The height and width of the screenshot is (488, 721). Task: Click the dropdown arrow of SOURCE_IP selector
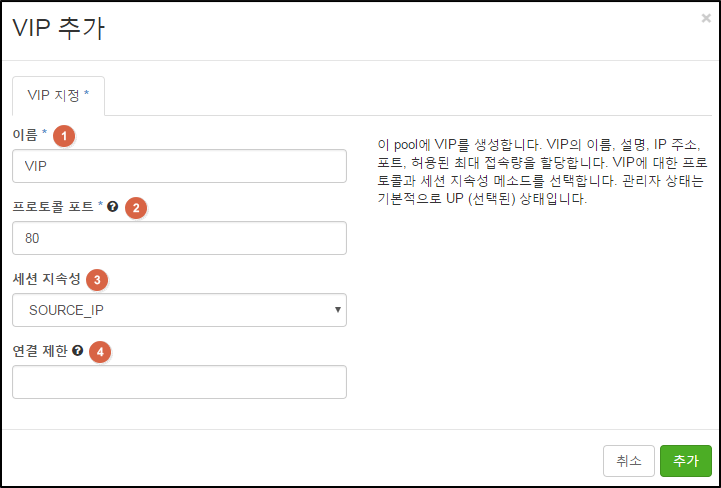(x=338, y=310)
